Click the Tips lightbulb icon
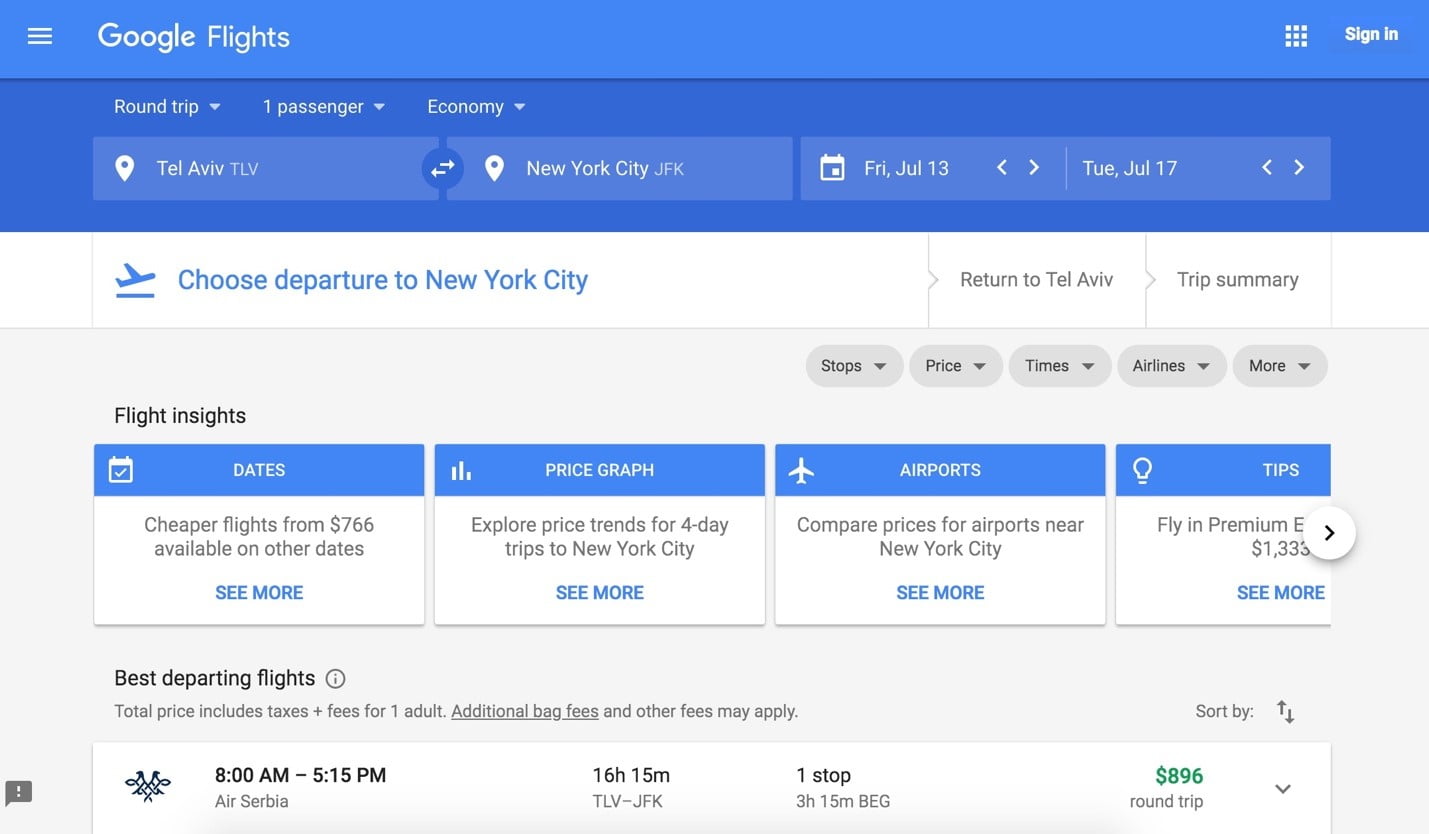Viewport: 1429px width, 834px height. [1142, 470]
